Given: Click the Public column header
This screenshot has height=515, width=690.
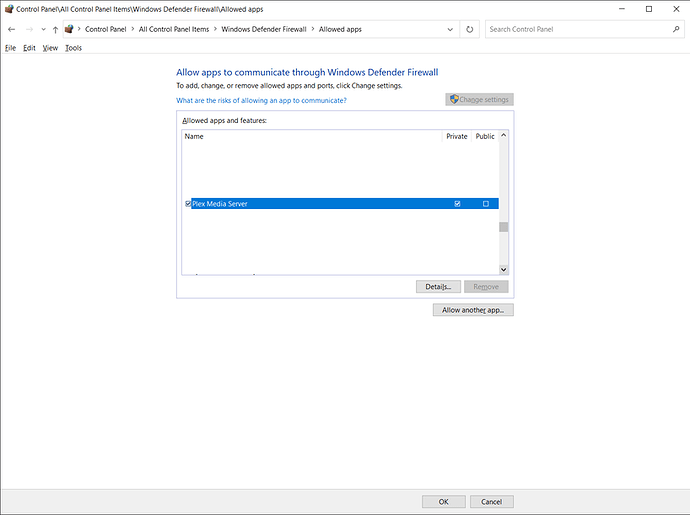Looking at the screenshot, I should (485, 136).
